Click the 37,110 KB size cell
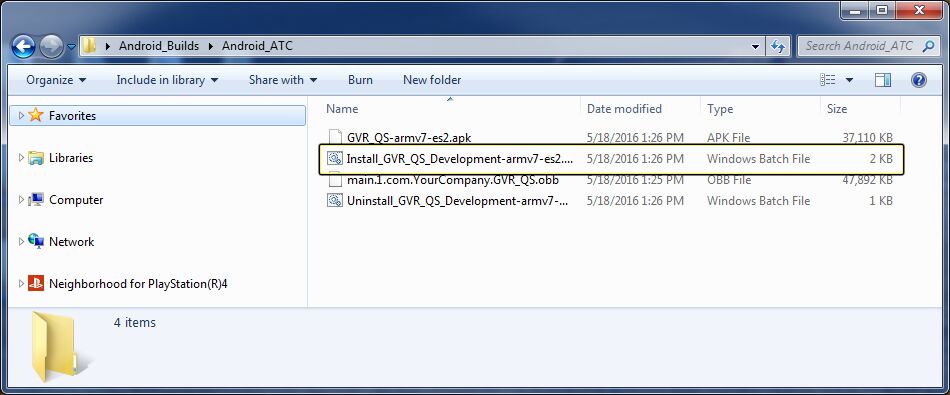This screenshot has height=395, width=950. (x=867, y=138)
